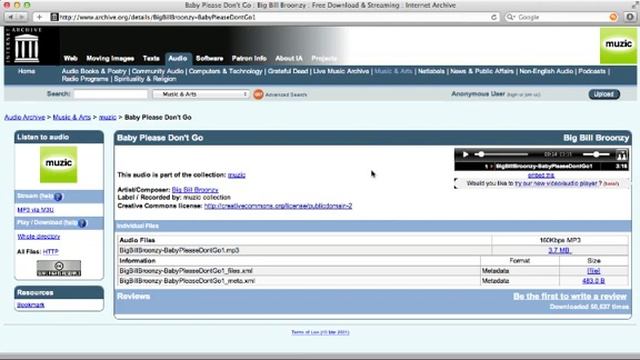Click MP3 via M3U stream link

tap(36, 210)
